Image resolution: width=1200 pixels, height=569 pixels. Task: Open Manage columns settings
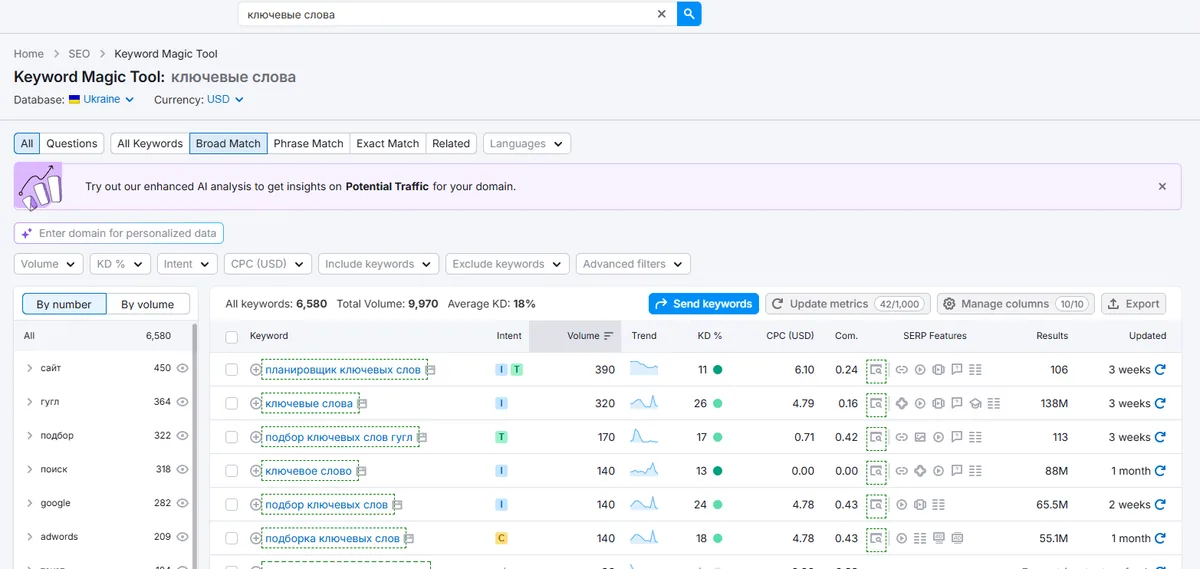1016,304
